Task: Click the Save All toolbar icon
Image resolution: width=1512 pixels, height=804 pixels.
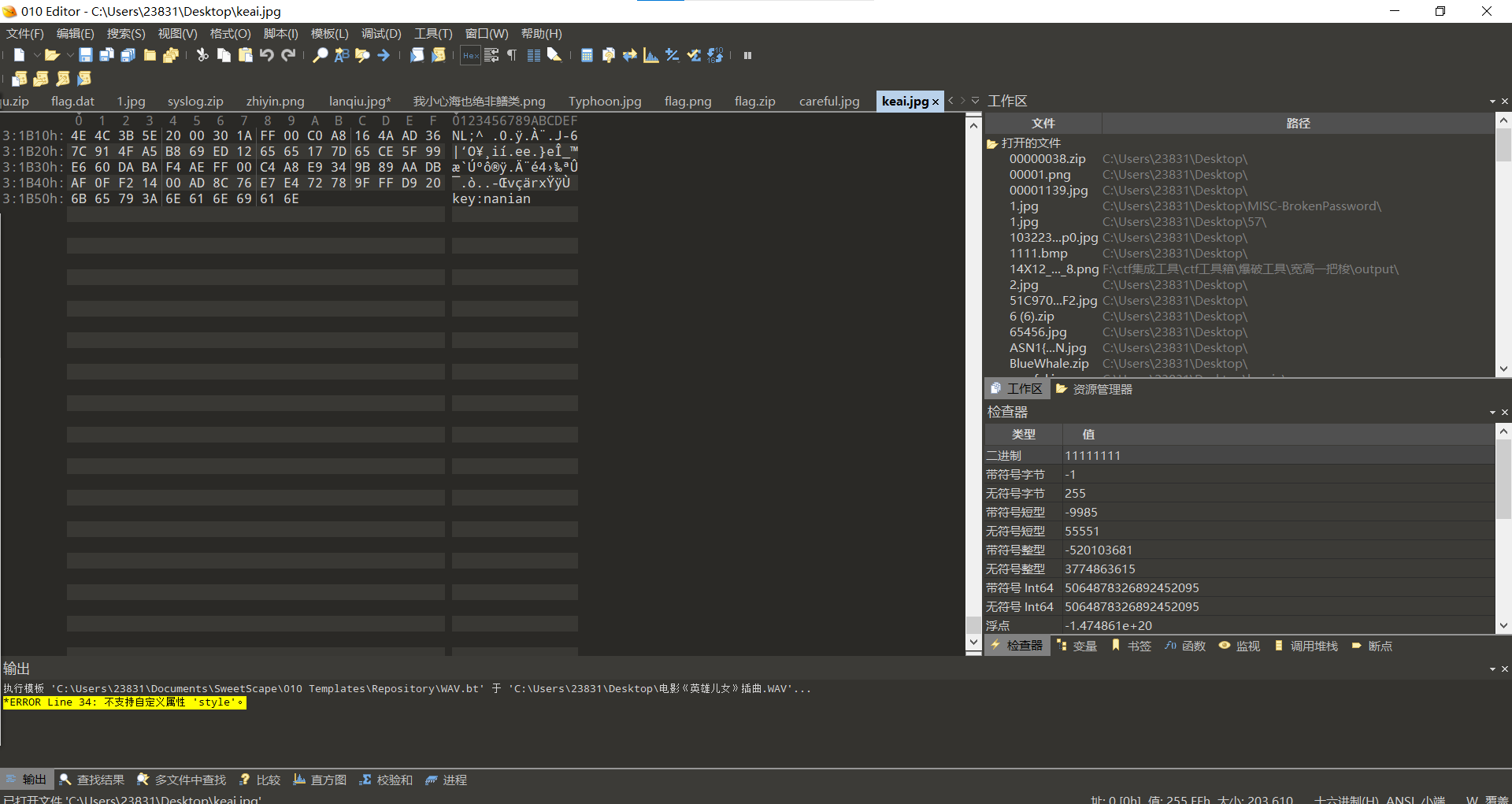Action: coord(128,55)
